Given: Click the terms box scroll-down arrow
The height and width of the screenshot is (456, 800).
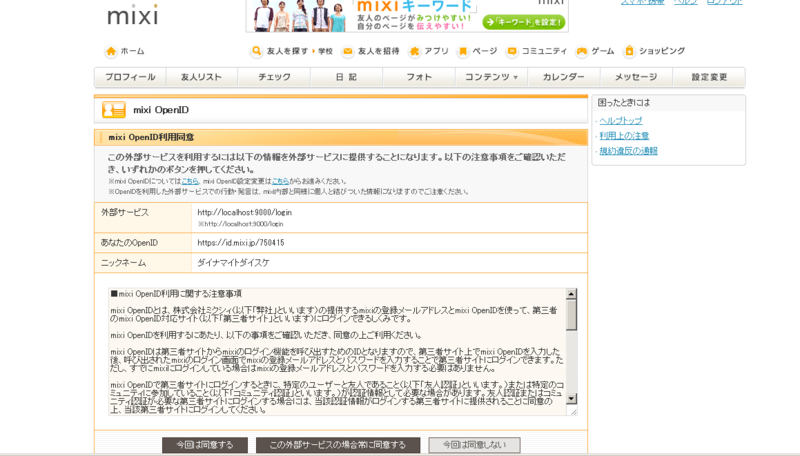Looking at the screenshot, I should tap(571, 399).
